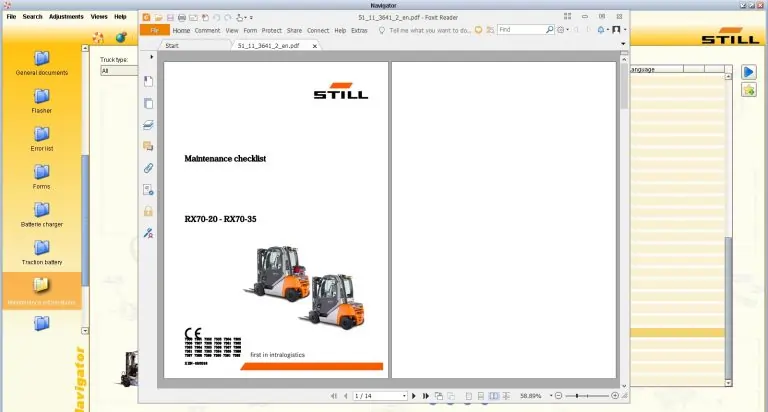Open the Adjustments menu
Screen dimensions: 768x412
66,17
